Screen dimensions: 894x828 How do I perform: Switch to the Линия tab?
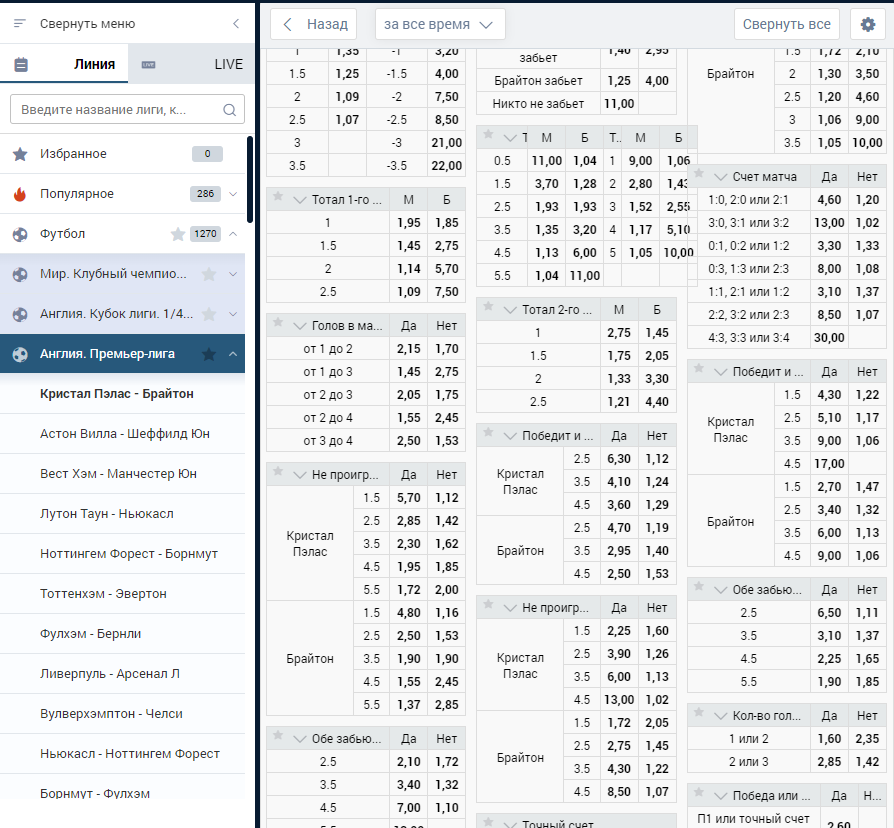[64, 63]
